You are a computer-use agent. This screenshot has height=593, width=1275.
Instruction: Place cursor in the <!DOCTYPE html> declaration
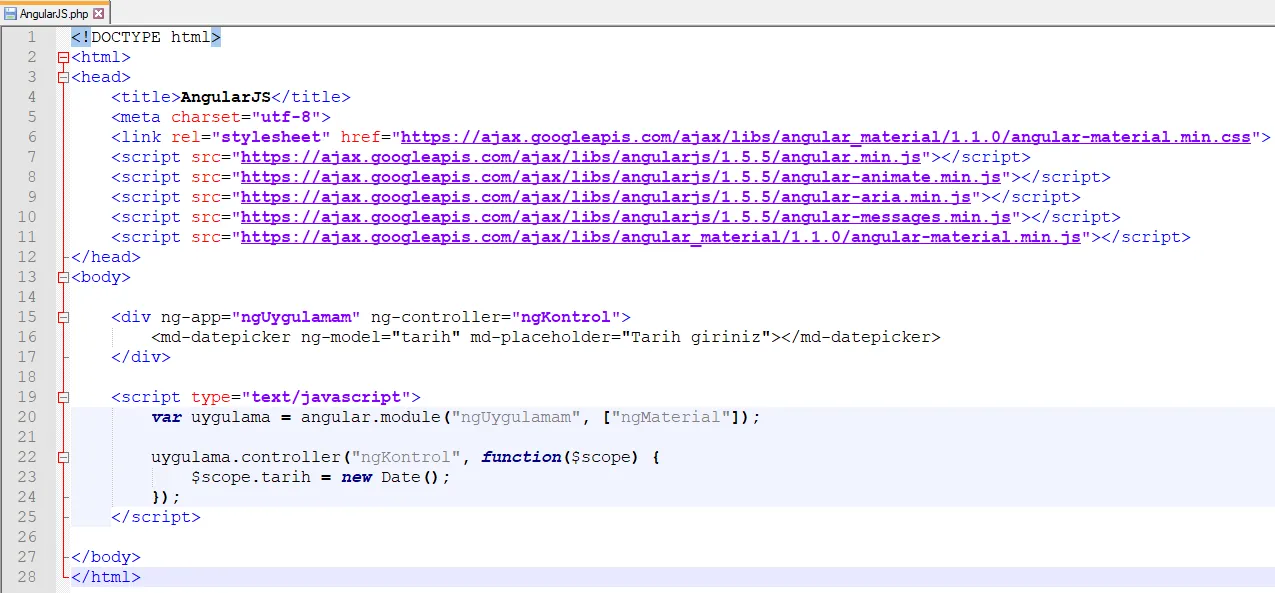(x=146, y=37)
